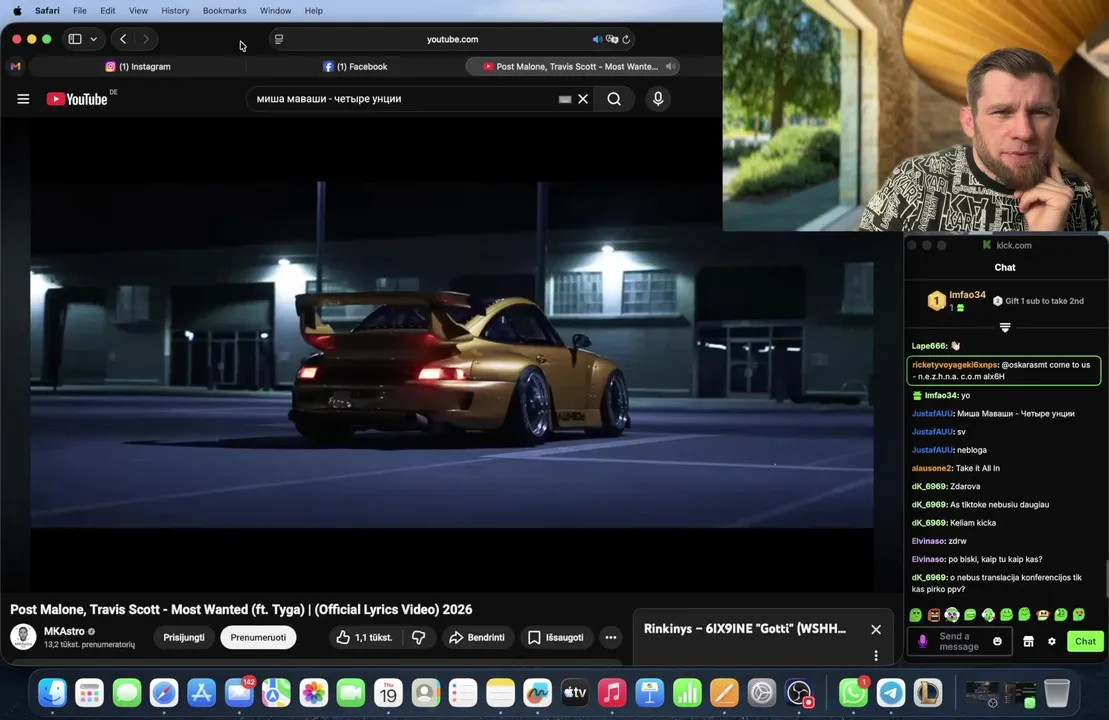Insert the angry red emote in Kick chat
Screen dimensions: 1109x720
(x=934, y=615)
